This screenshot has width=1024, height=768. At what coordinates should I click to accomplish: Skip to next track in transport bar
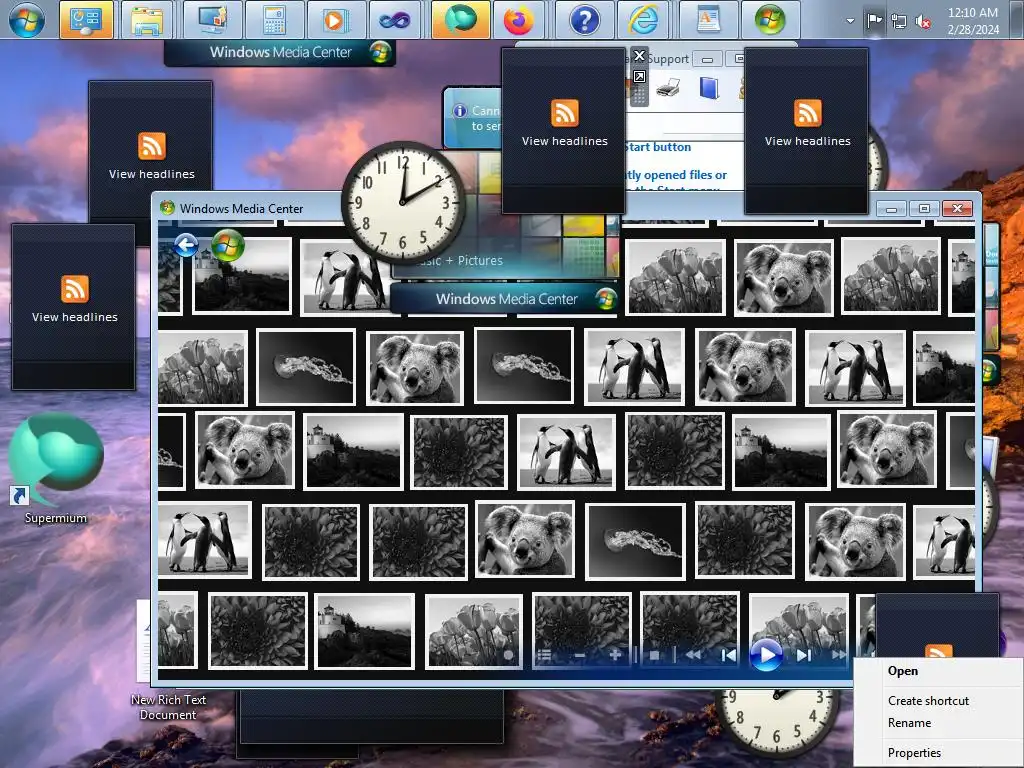pos(804,655)
